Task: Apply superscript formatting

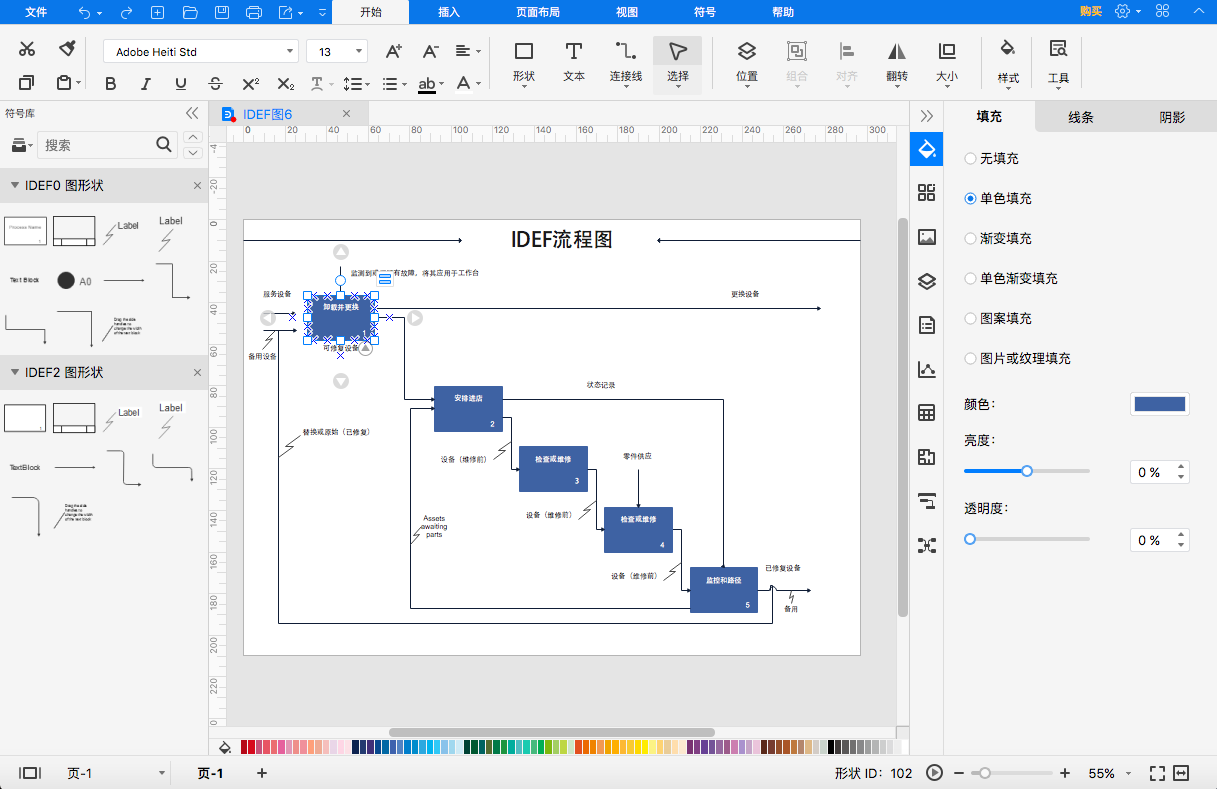Action: click(251, 84)
